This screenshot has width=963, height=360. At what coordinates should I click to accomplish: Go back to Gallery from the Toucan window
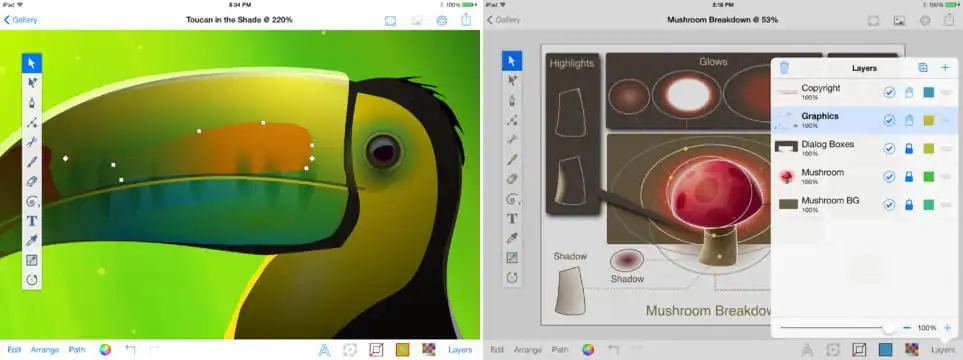[20, 20]
